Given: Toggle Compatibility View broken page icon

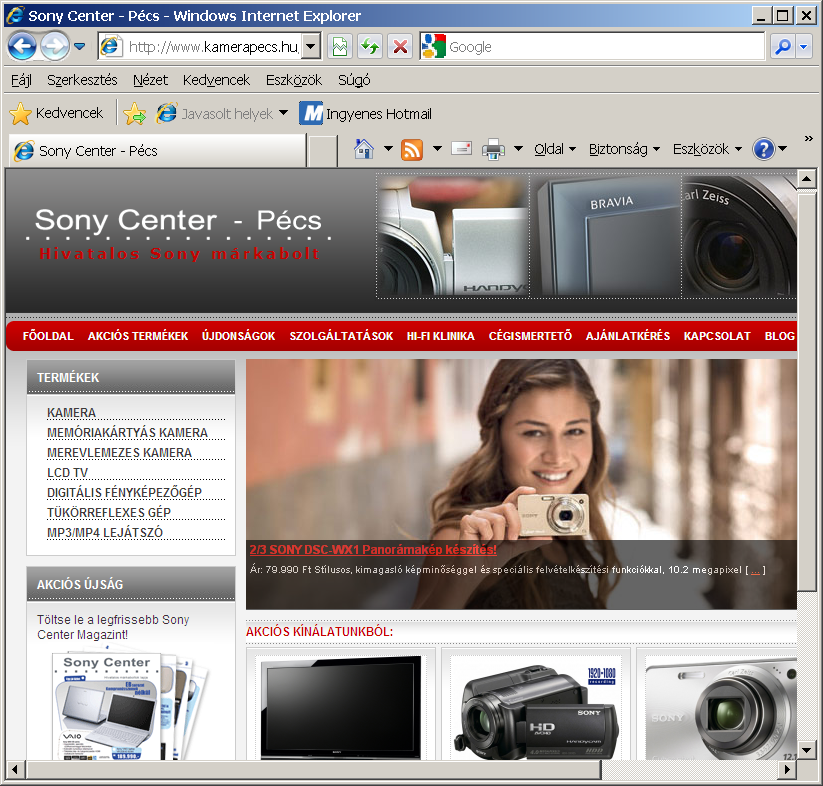Looking at the screenshot, I should point(340,47).
